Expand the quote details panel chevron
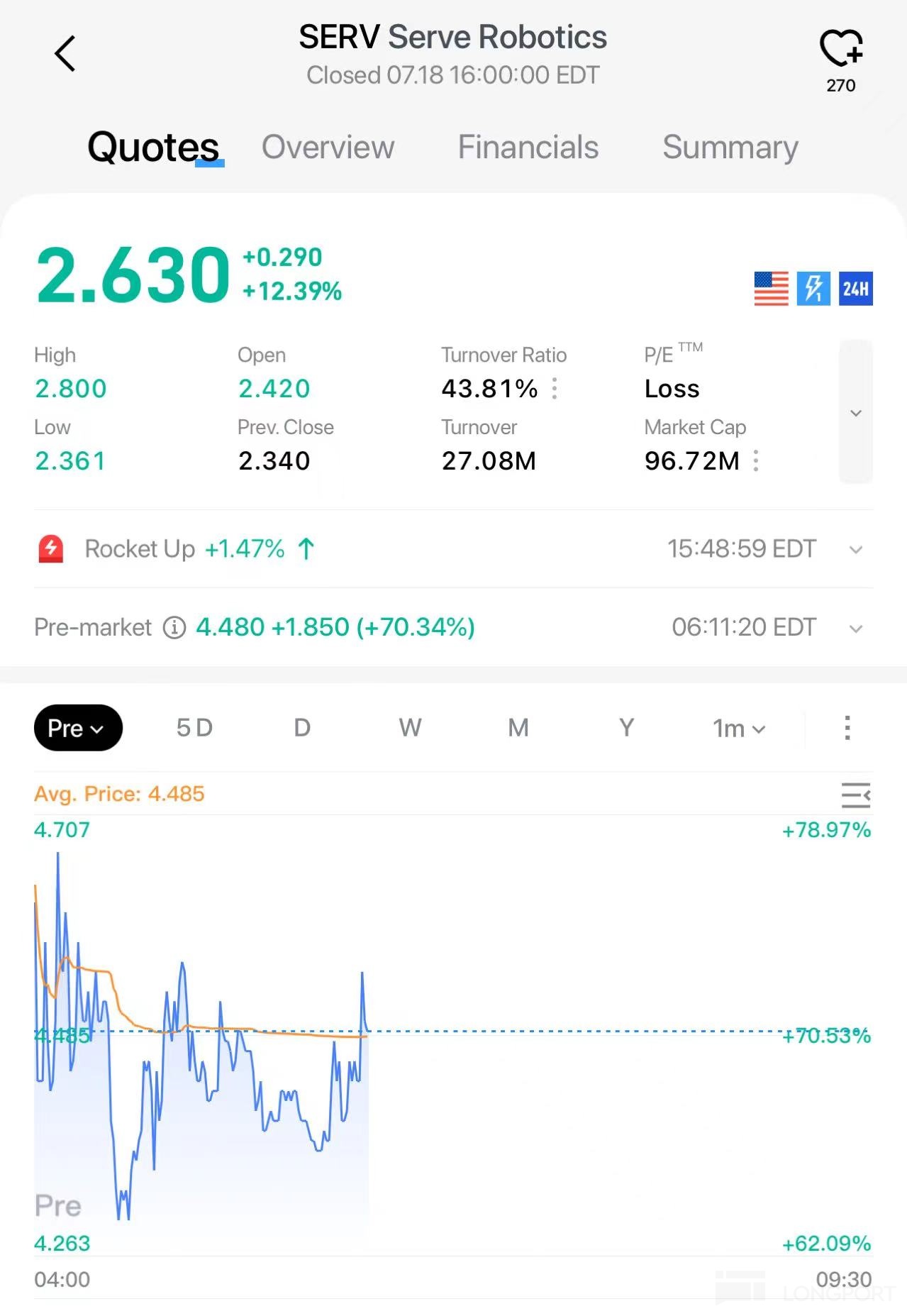 [x=856, y=412]
